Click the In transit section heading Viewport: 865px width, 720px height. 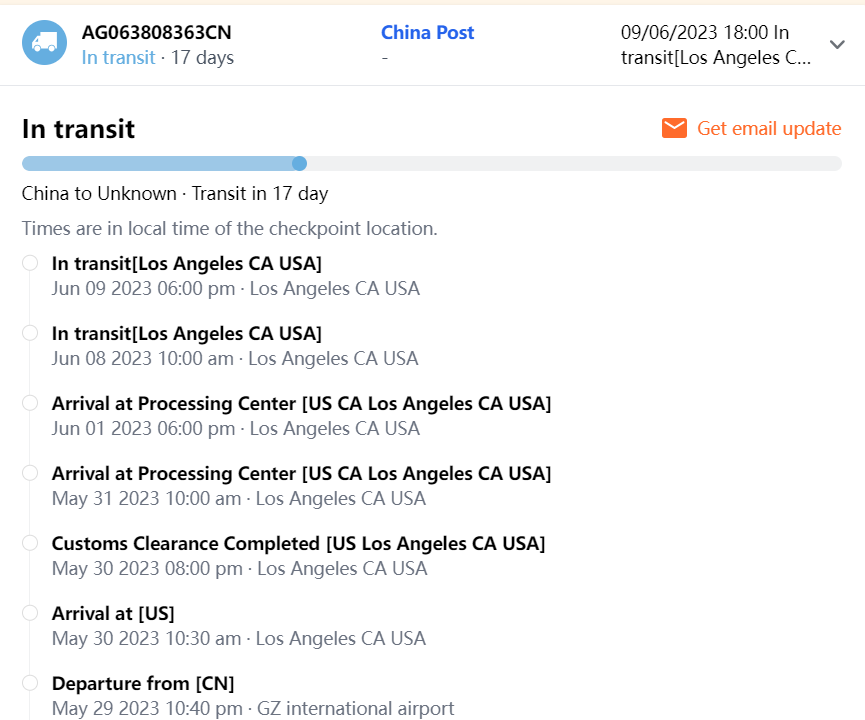78,129
